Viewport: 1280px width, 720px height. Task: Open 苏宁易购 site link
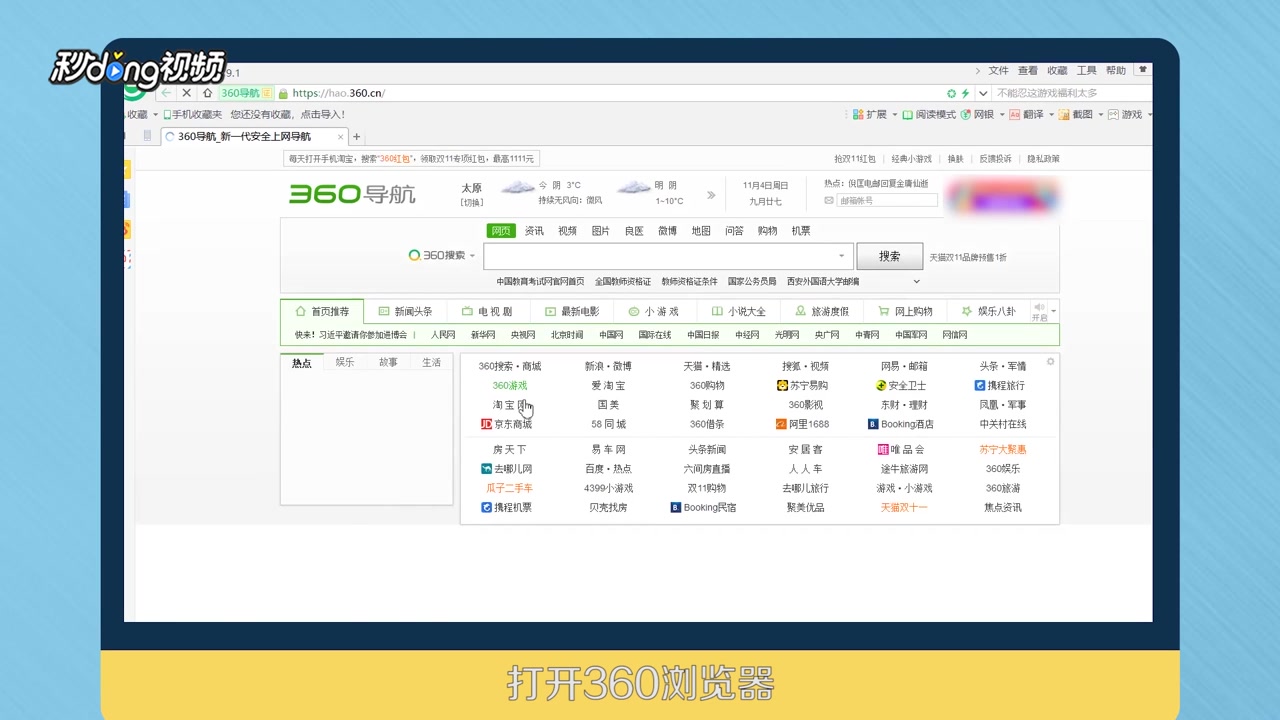click(x=802, y=385)
